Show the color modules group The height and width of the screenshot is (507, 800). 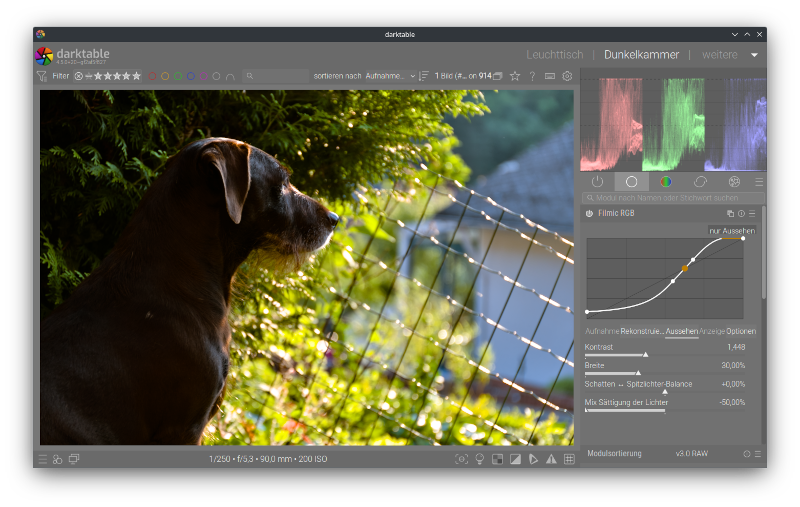(x=666, y=182)
